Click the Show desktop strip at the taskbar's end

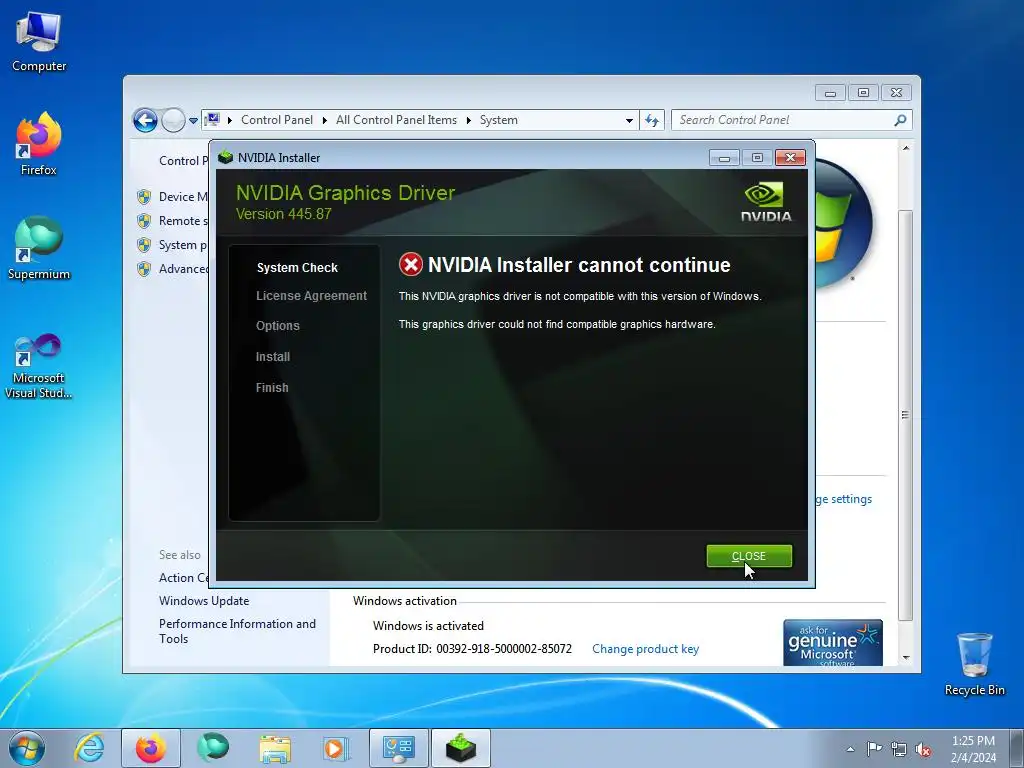pos(1017,748)
